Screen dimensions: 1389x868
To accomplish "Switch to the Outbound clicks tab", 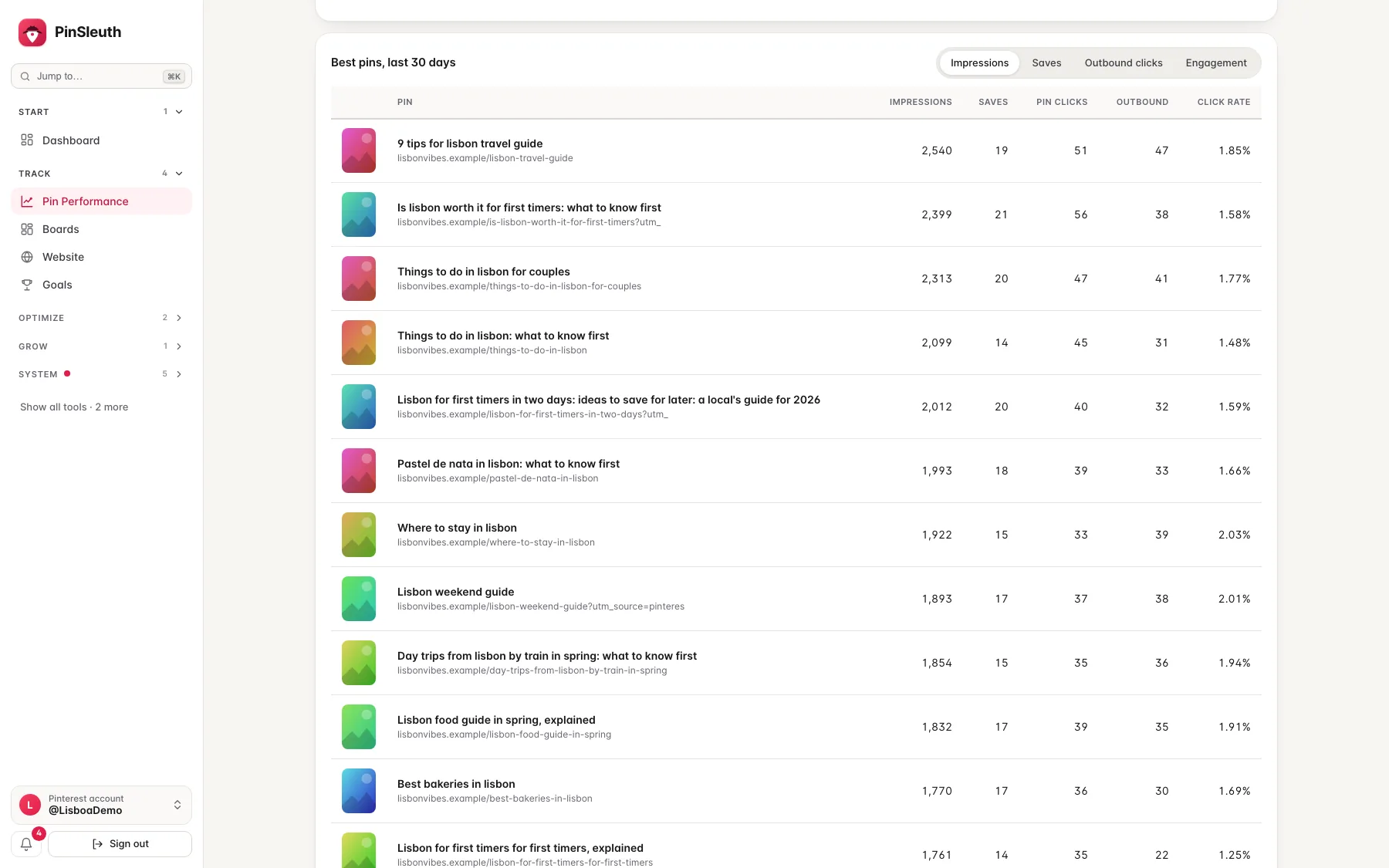I will point(1124,63).
